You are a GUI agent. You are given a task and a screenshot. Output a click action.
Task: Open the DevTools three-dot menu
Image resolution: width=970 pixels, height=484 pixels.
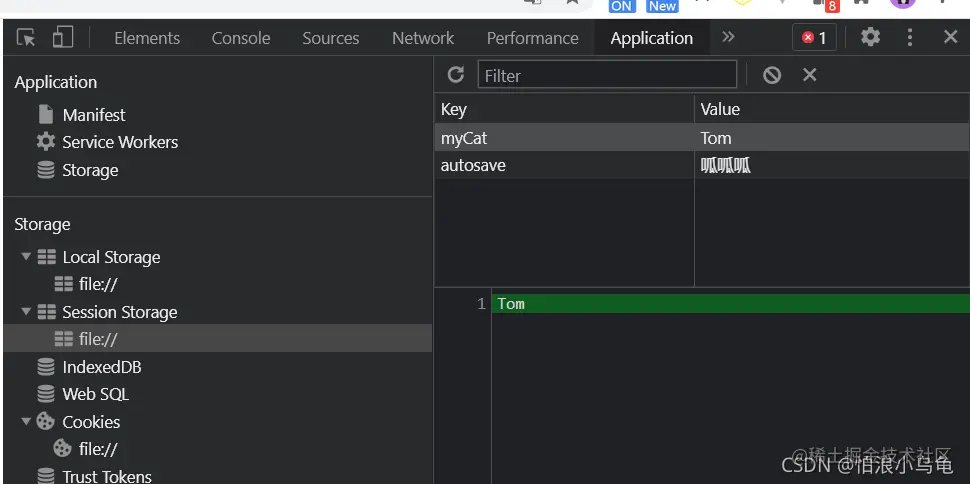909,37
